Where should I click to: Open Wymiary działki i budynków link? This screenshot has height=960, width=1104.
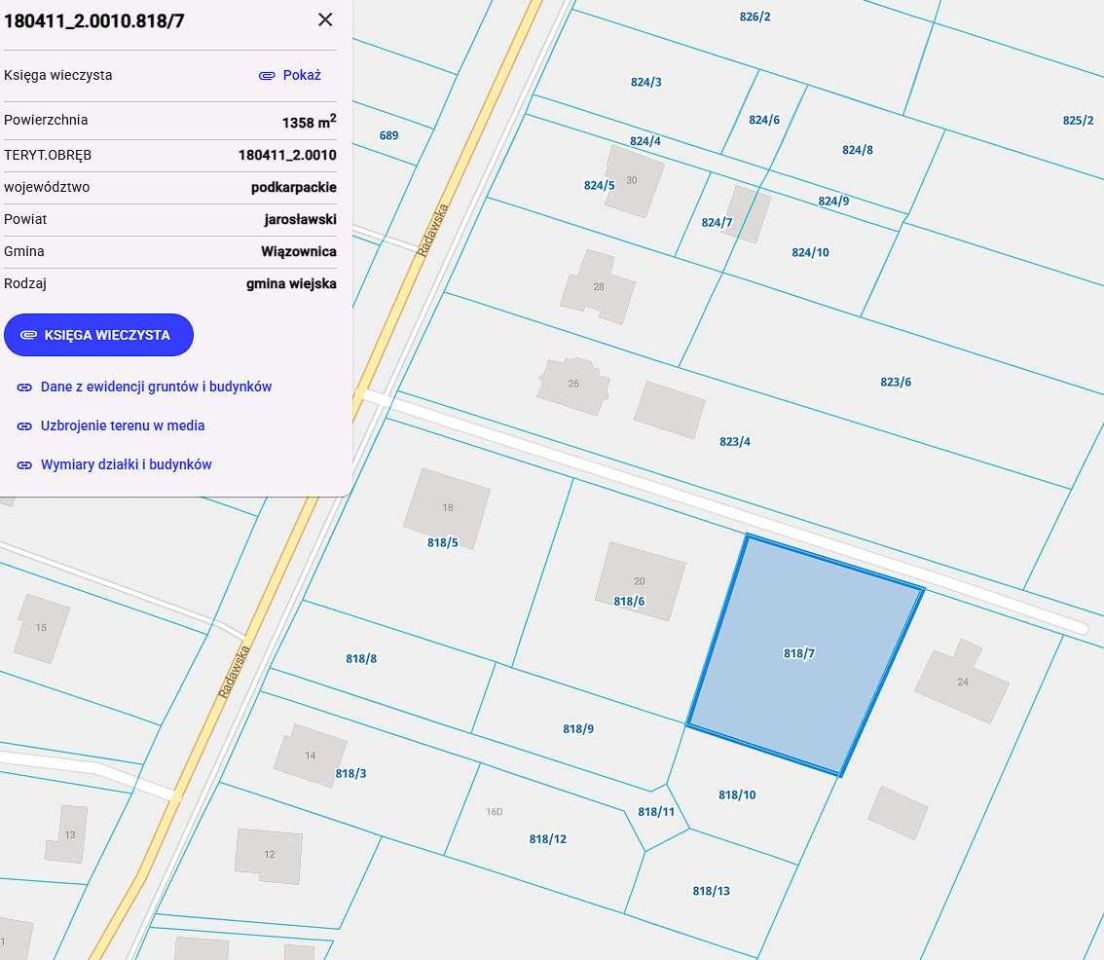click(x=126, y=464)
